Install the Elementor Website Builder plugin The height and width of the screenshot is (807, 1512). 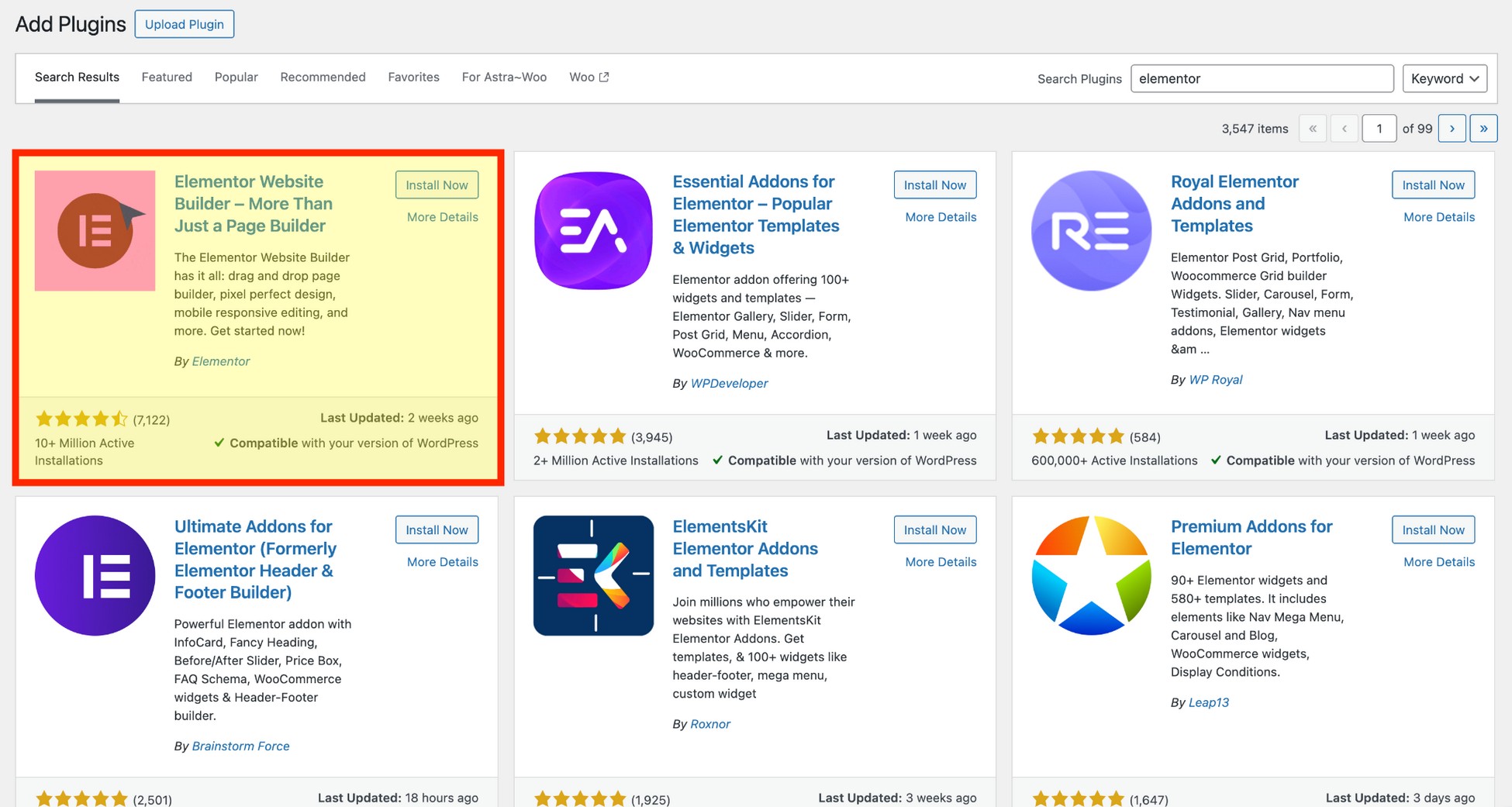[x=437, y=185]
